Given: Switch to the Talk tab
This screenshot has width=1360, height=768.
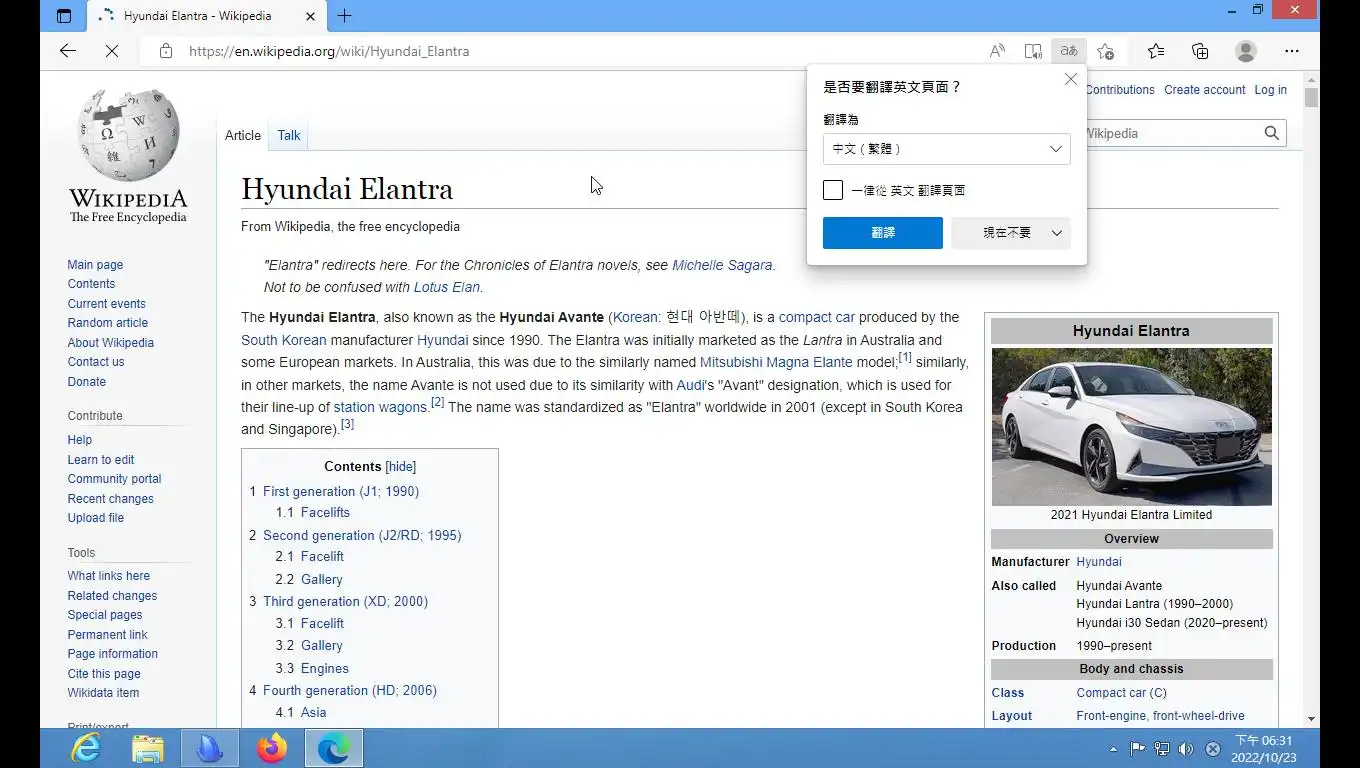Looking at the screenshot, I should 289,135.
